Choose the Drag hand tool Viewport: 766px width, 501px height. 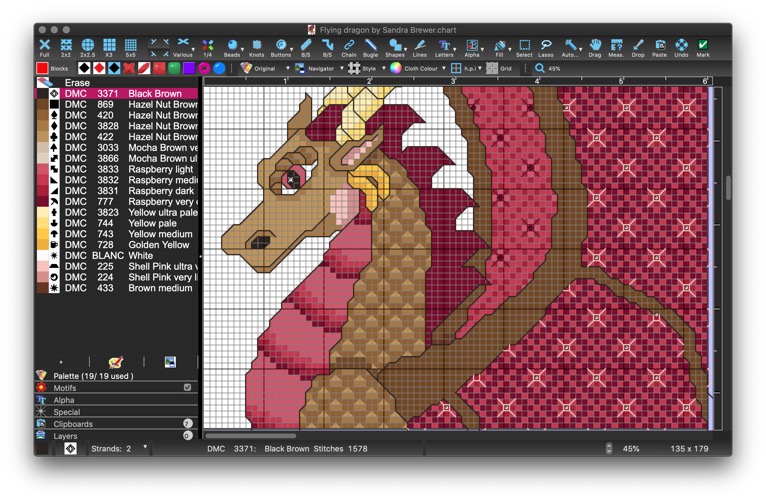595,47
